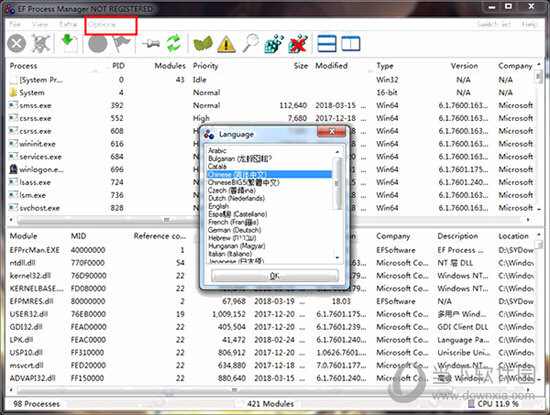The image size is (550, 415).
Task: Select the highlighted Chinese entry in the language list
Action: coord(269,174)
